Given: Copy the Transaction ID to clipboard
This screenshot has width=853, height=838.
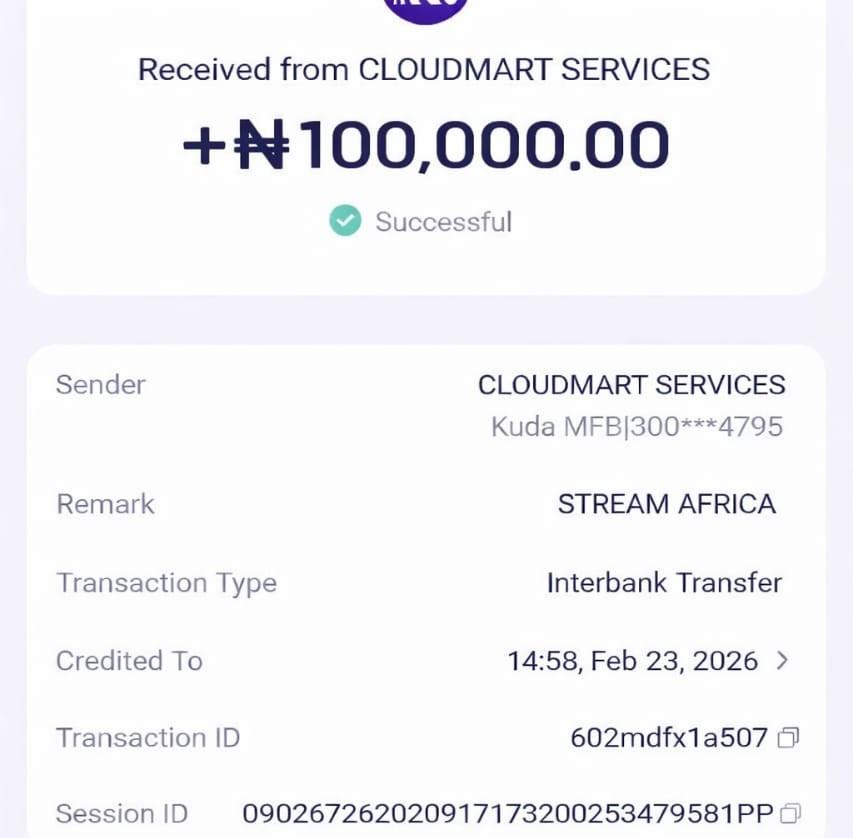Looking at the screenshot, I should click(788, 738).
